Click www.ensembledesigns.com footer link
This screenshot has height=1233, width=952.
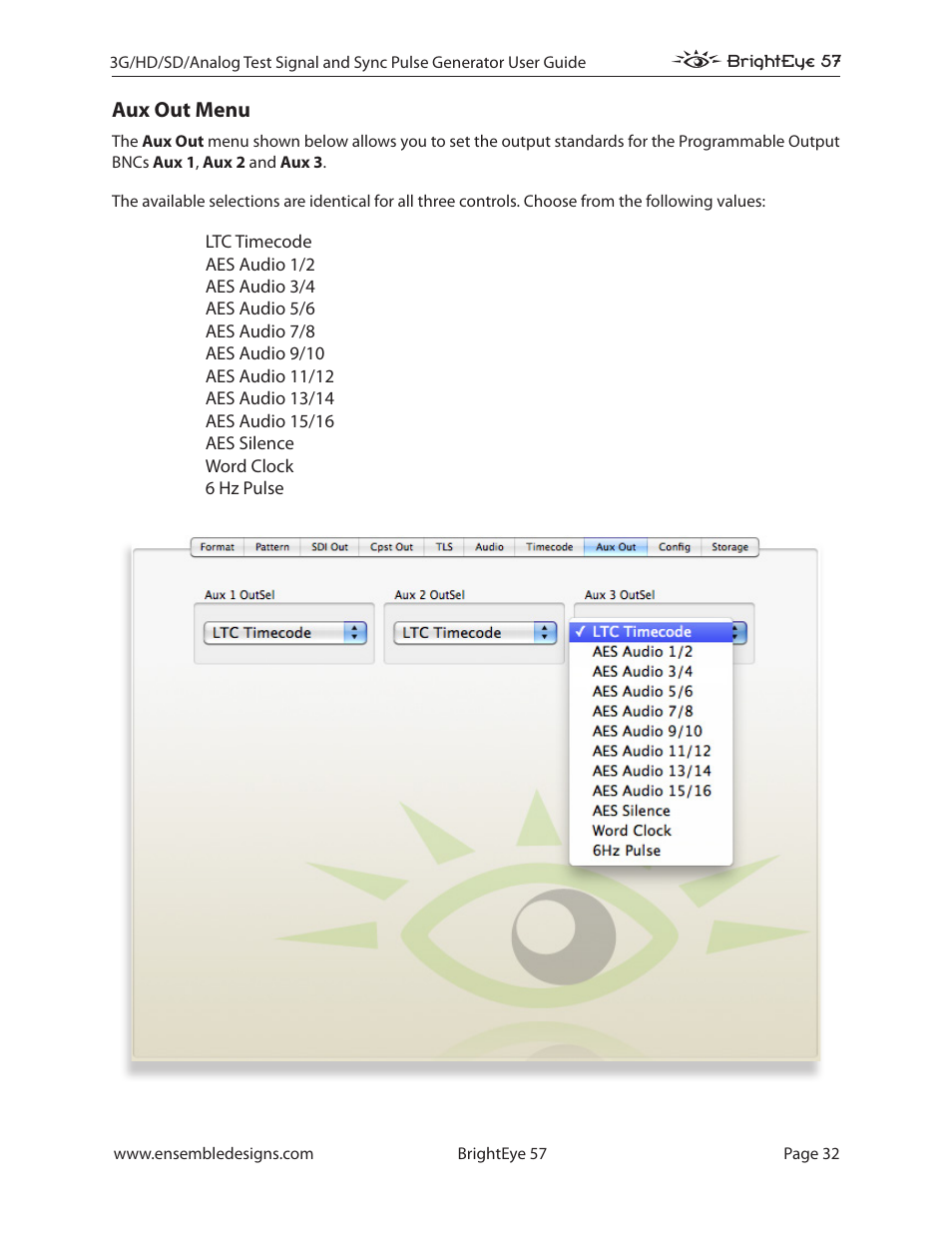coord(214,1154)
